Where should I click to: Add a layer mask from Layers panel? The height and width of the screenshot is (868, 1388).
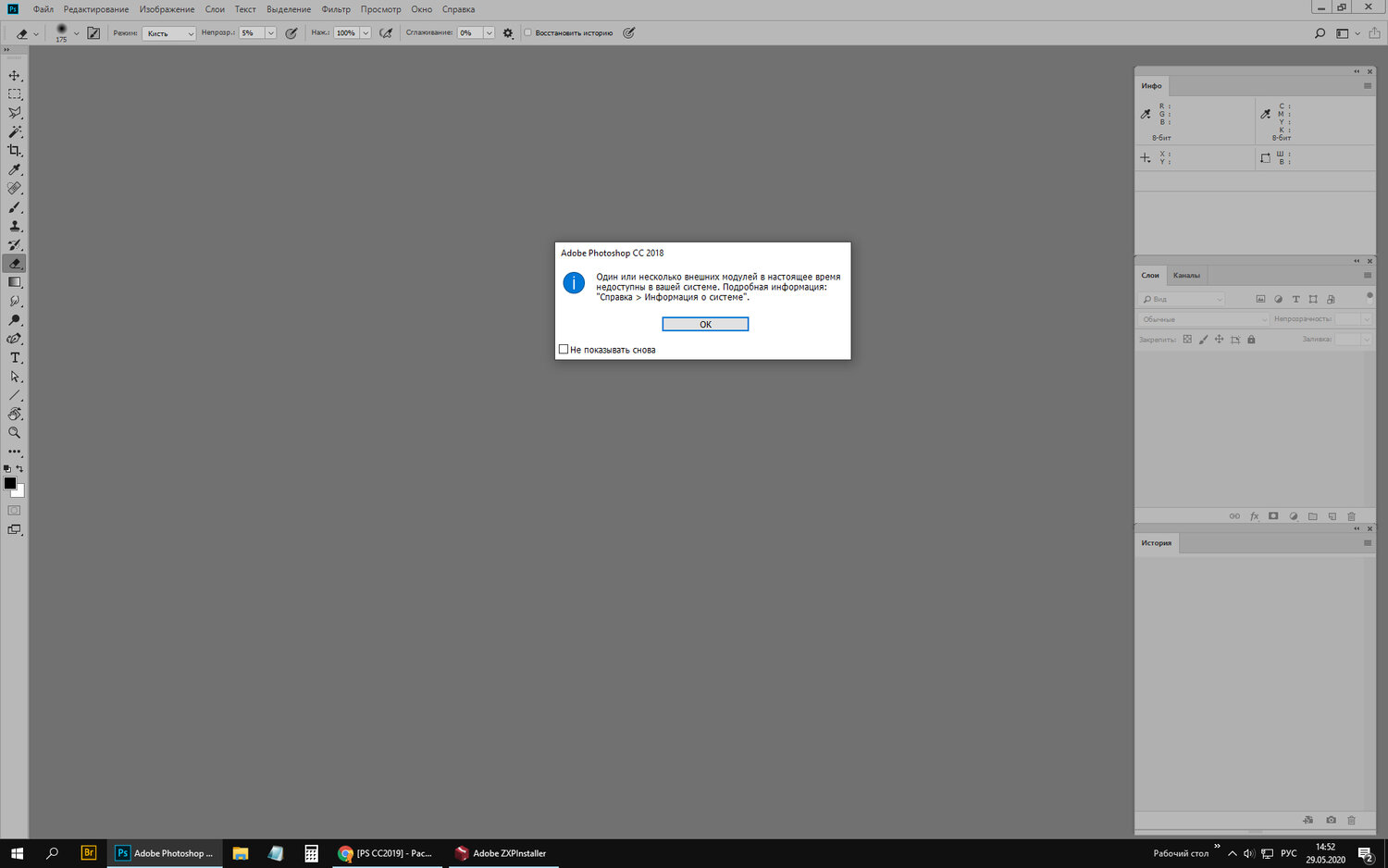point(1273,516)
